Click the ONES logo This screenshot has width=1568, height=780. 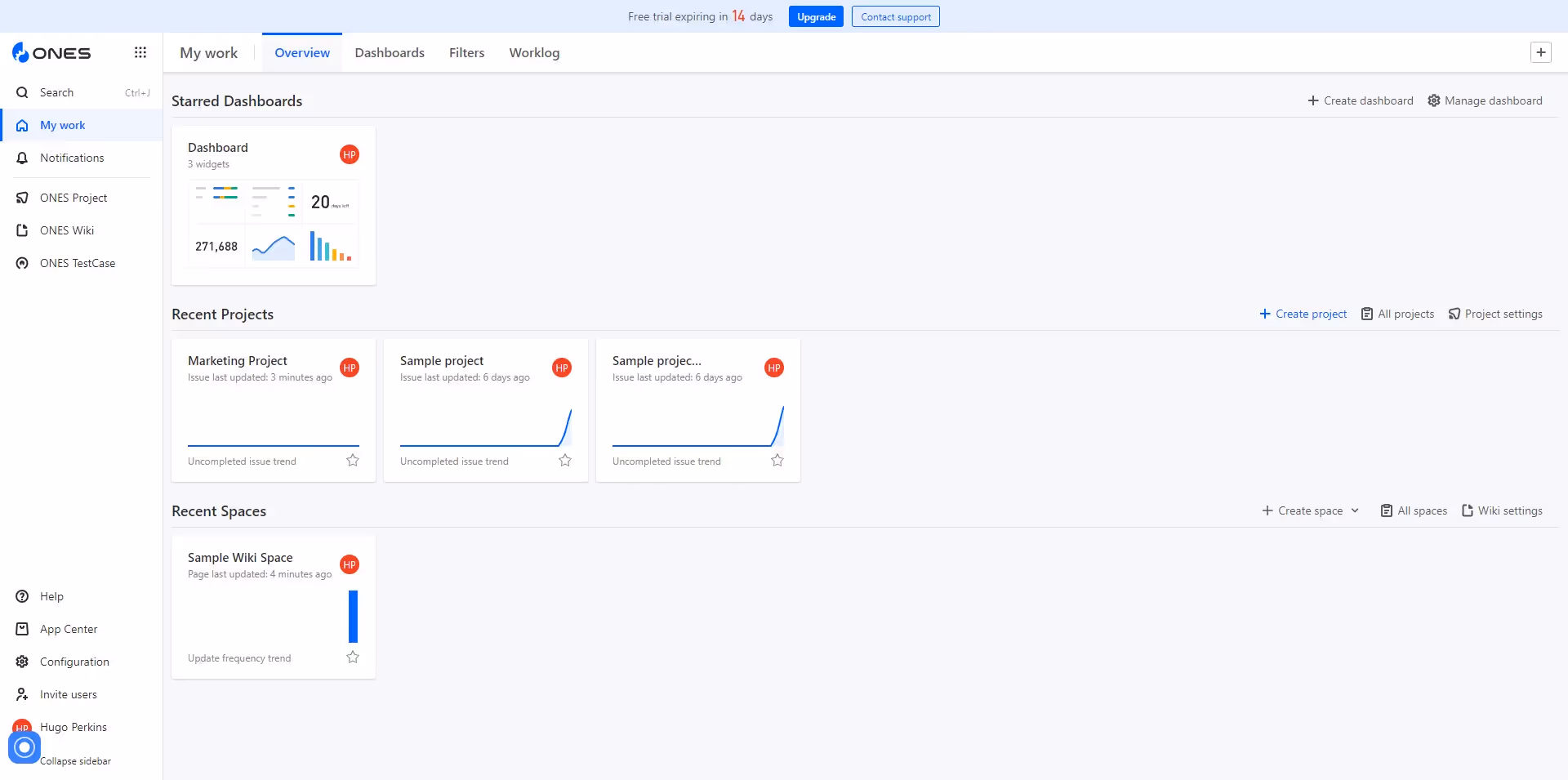point(51,53)
